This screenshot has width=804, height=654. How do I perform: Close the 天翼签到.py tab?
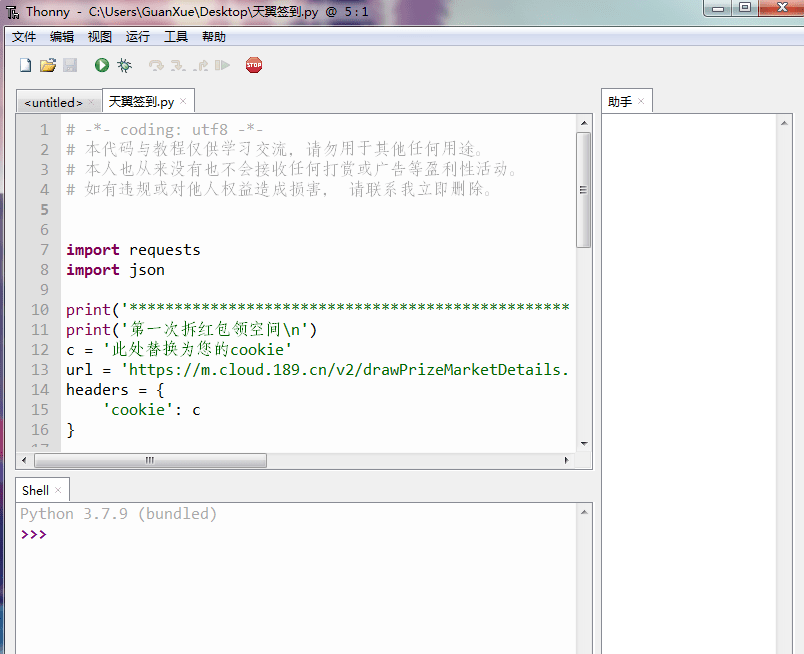point(183,101)
